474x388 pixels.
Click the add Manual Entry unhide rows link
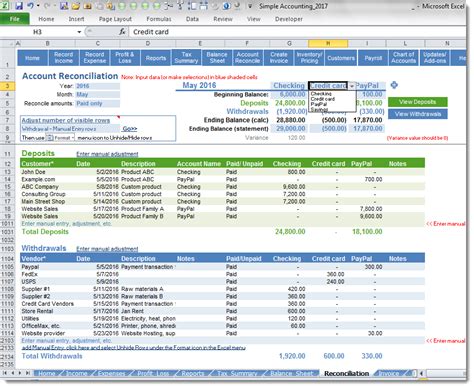click(x=134, y=348)
